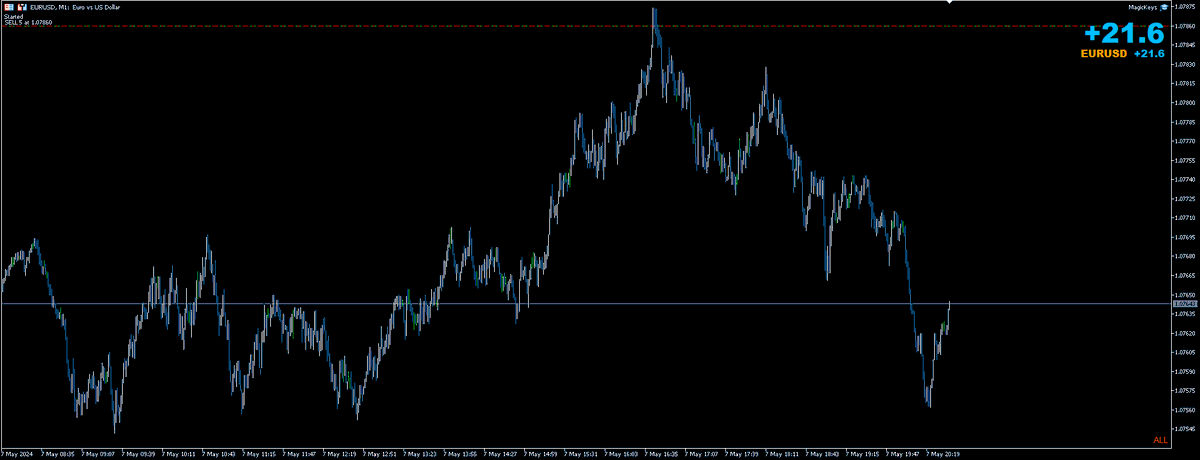This screenshot has height=460, width=1200.
Task: Select the big +21.6 profit readout
Action: (x=1126, y=33)
